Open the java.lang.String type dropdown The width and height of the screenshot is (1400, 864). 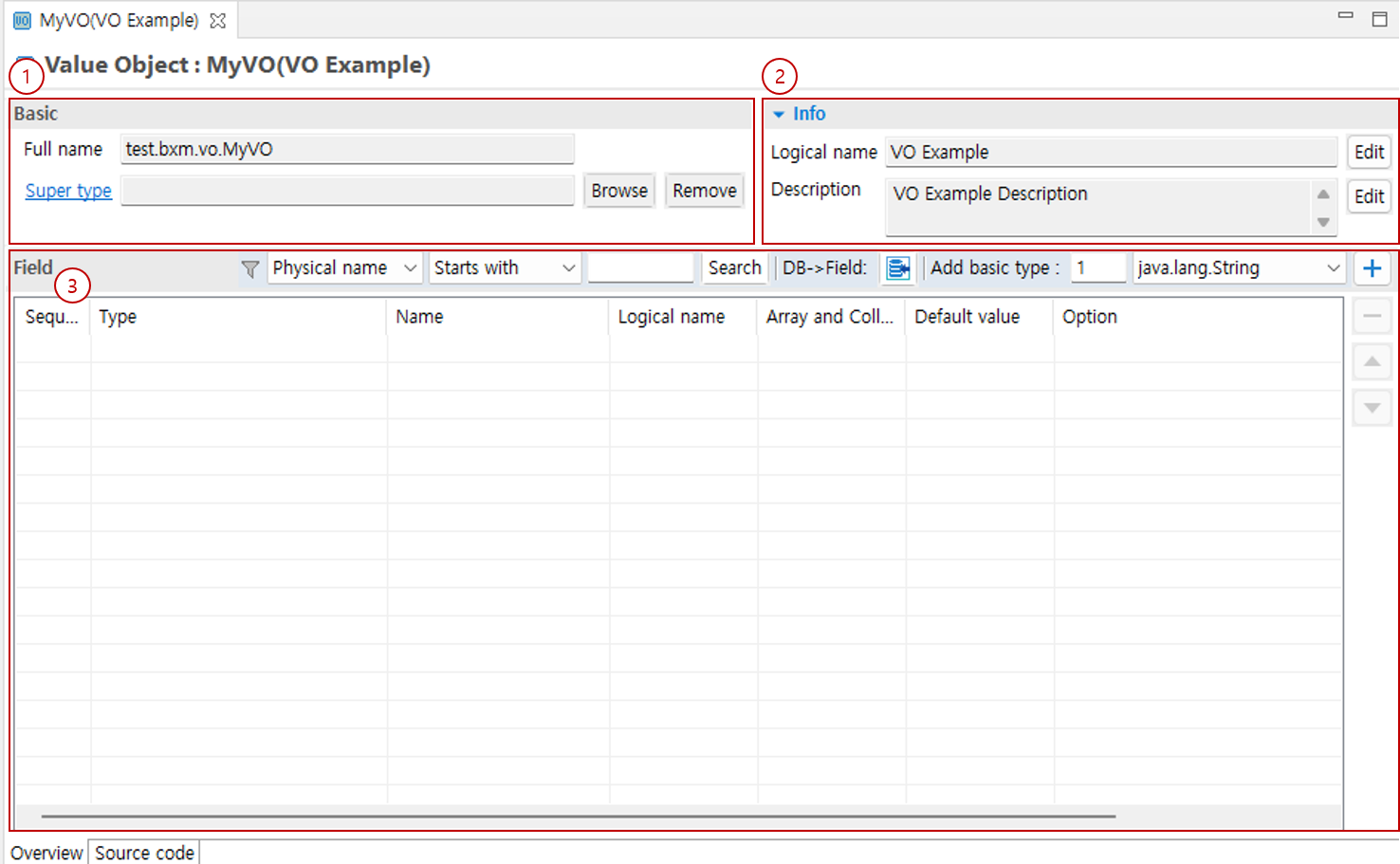(1239, 268)
